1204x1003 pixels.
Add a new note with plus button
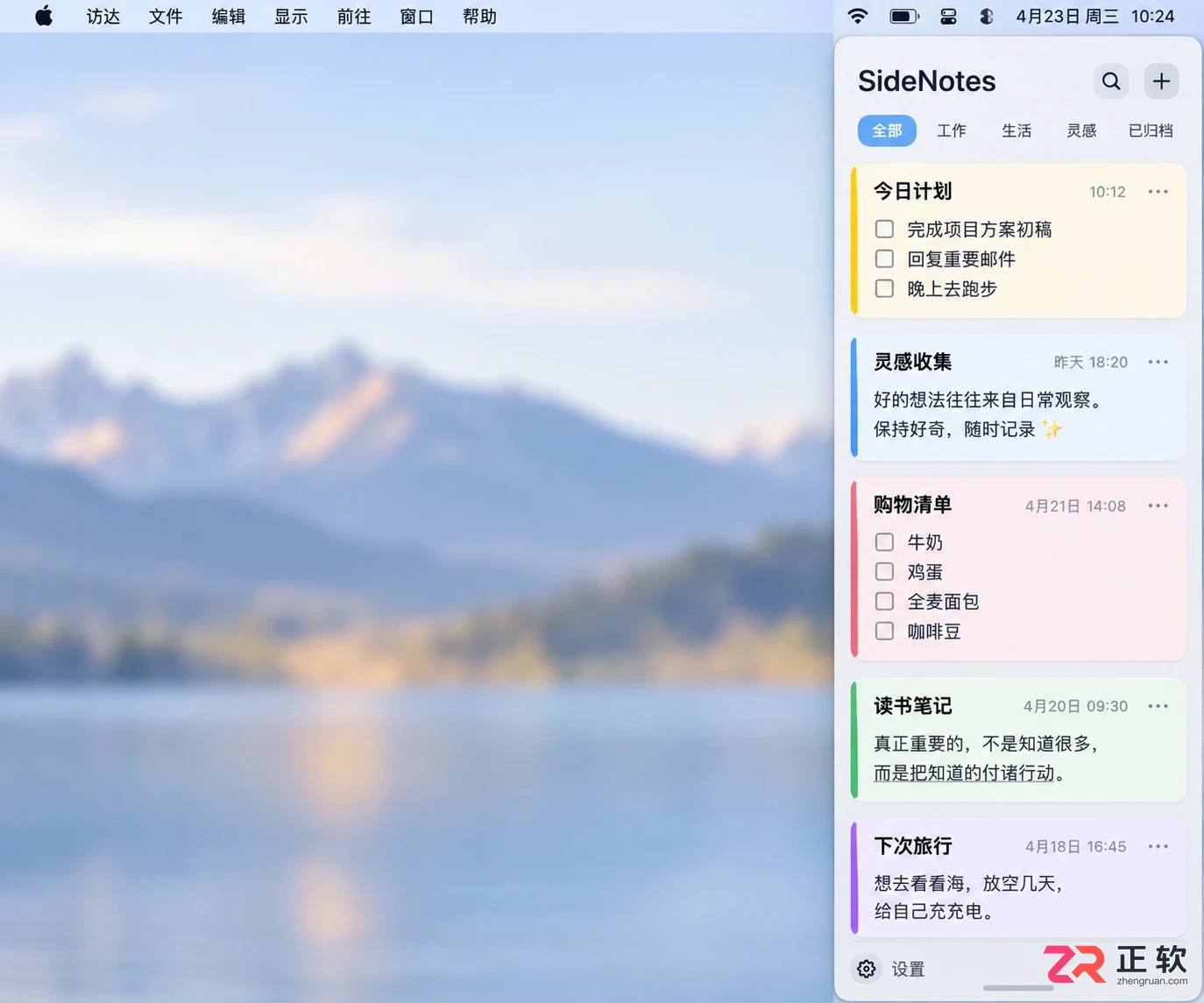coord(1161,81)
